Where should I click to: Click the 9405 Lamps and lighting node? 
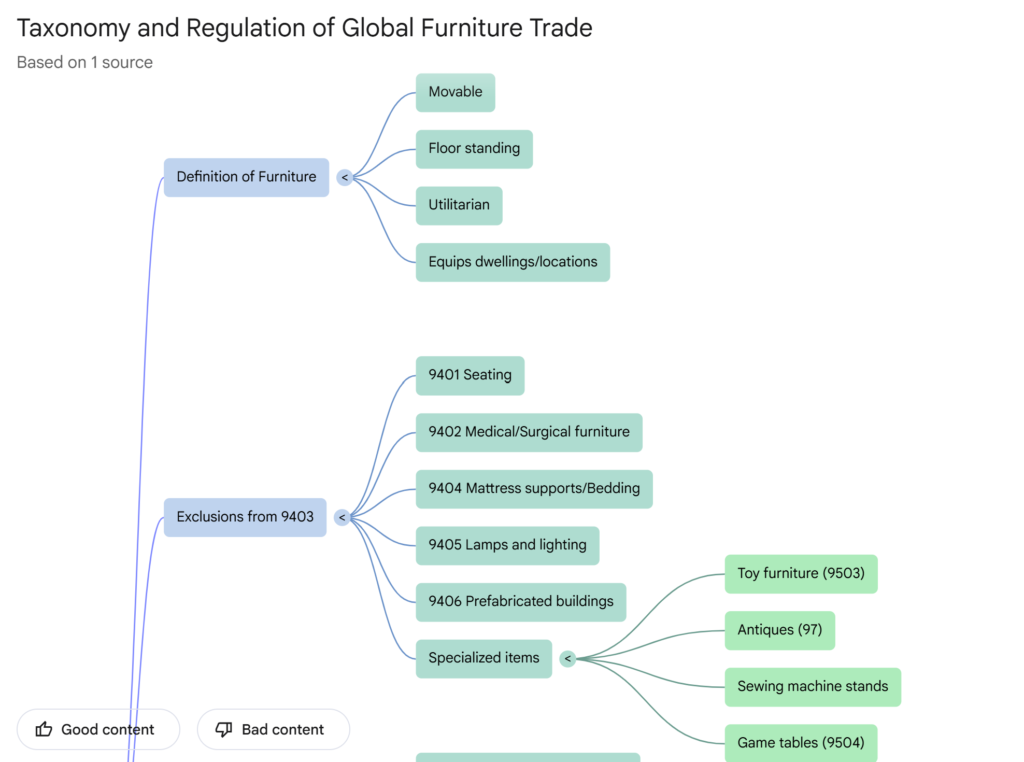[507, 545]
